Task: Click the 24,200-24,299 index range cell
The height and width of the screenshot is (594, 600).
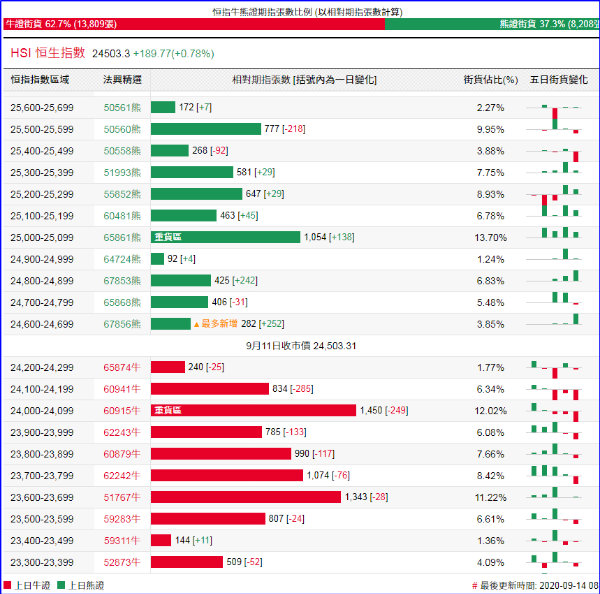Action: pyautogui.click(x=42, y=367)
